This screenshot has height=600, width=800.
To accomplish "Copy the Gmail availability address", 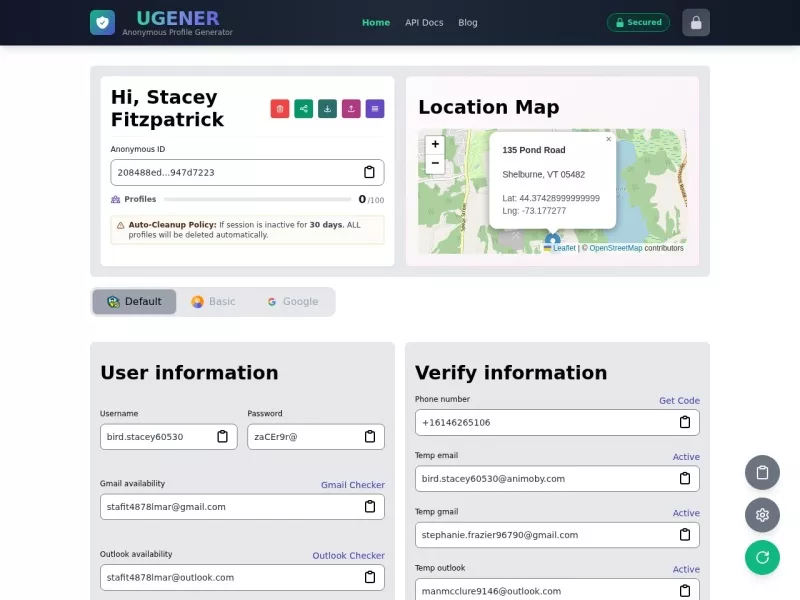I will [370, 507].
